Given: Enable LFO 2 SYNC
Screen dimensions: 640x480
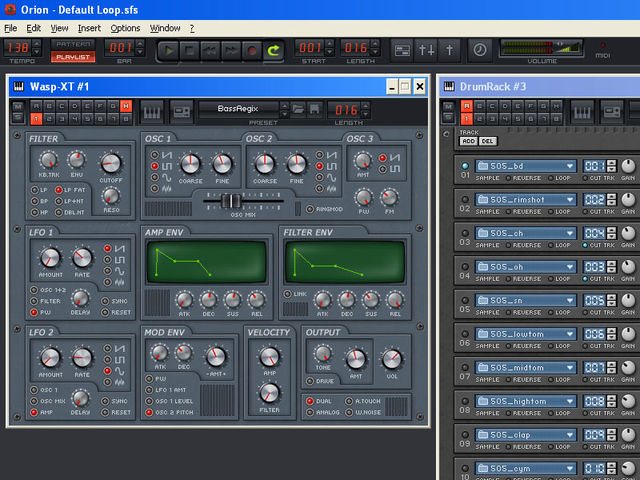Looking at the screenshot, I should pos(105,401).
